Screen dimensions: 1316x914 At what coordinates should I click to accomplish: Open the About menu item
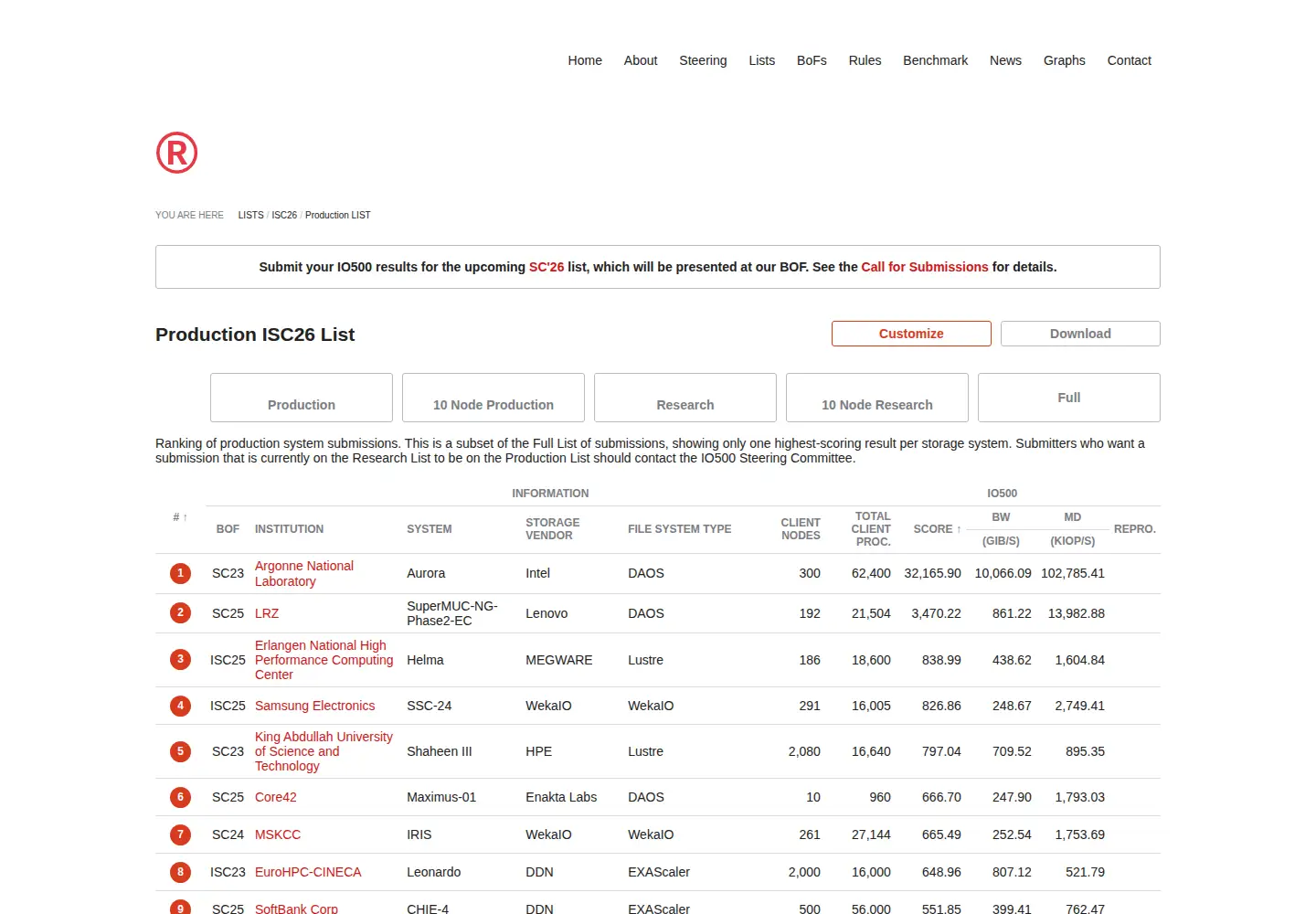[x=641, y=60]
